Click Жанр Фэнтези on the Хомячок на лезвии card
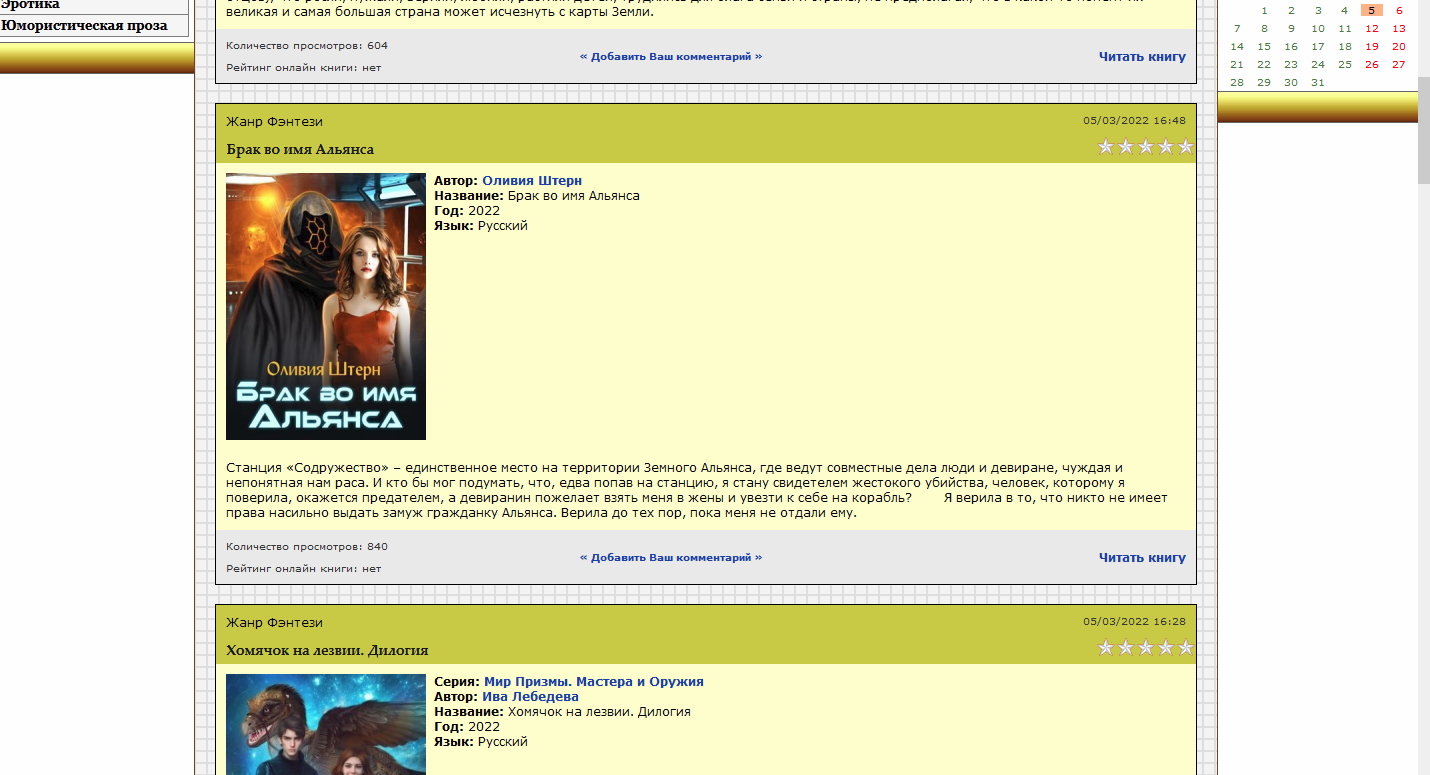The width and height of the screenshot is (1430, 775). point(274,623)
